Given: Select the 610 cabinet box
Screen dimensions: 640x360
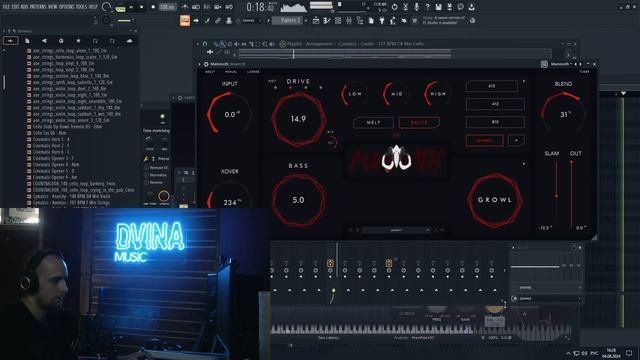Looking at the screenshot, I should click(491, 86).
